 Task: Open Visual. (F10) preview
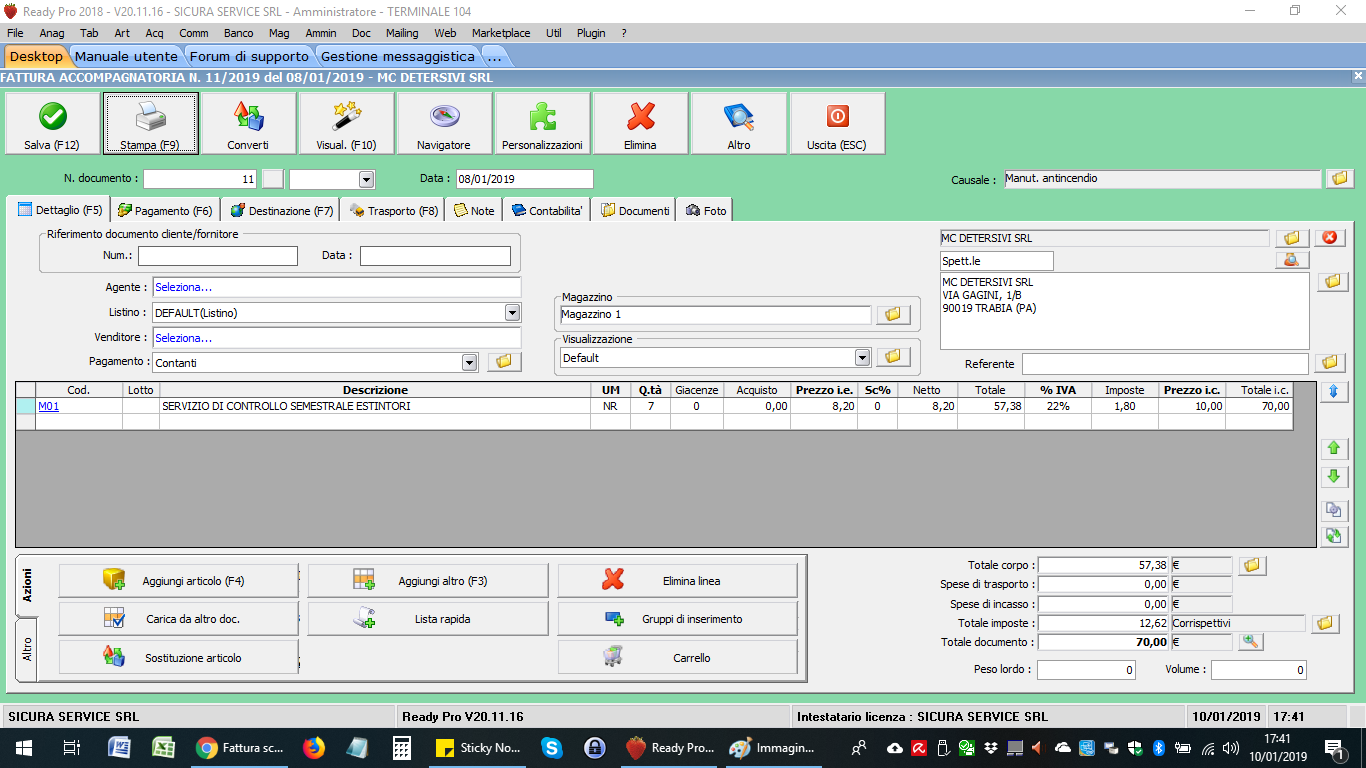click(346, 124)
